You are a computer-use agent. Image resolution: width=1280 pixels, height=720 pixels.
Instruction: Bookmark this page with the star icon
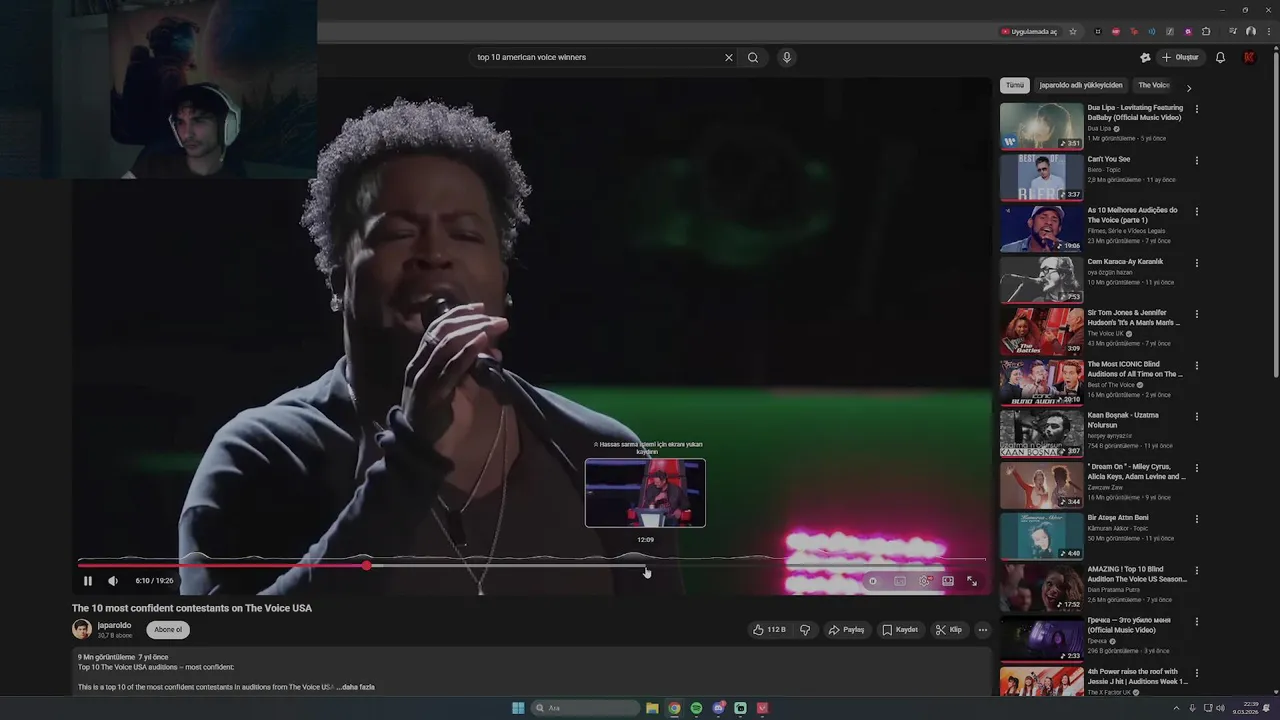[1073, 31]
